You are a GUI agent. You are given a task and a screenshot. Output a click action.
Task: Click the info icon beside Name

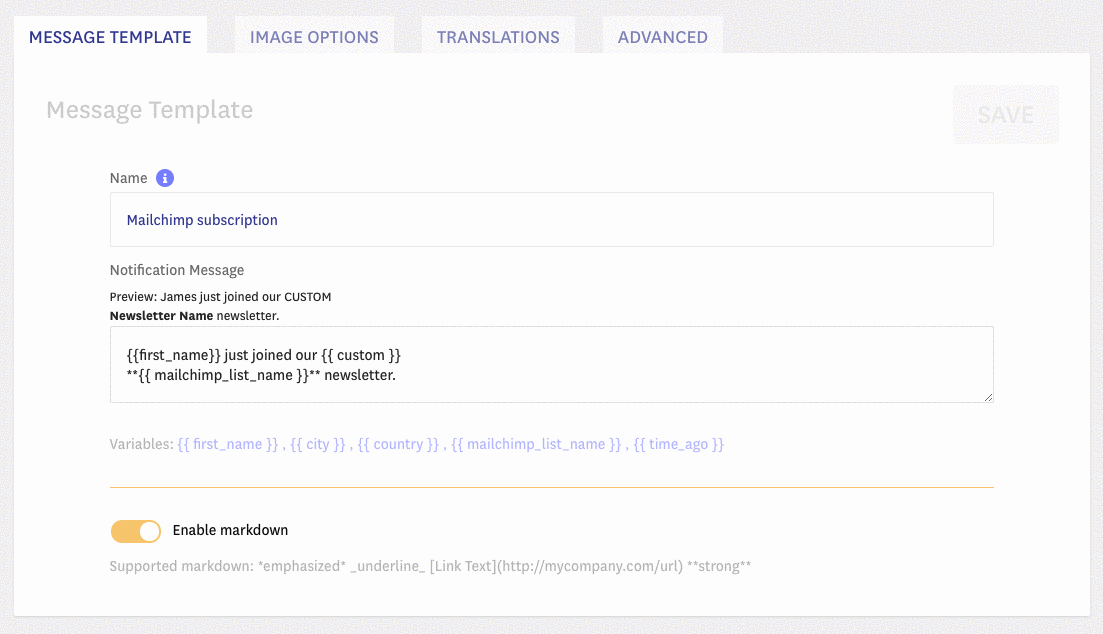click(165, 178)
